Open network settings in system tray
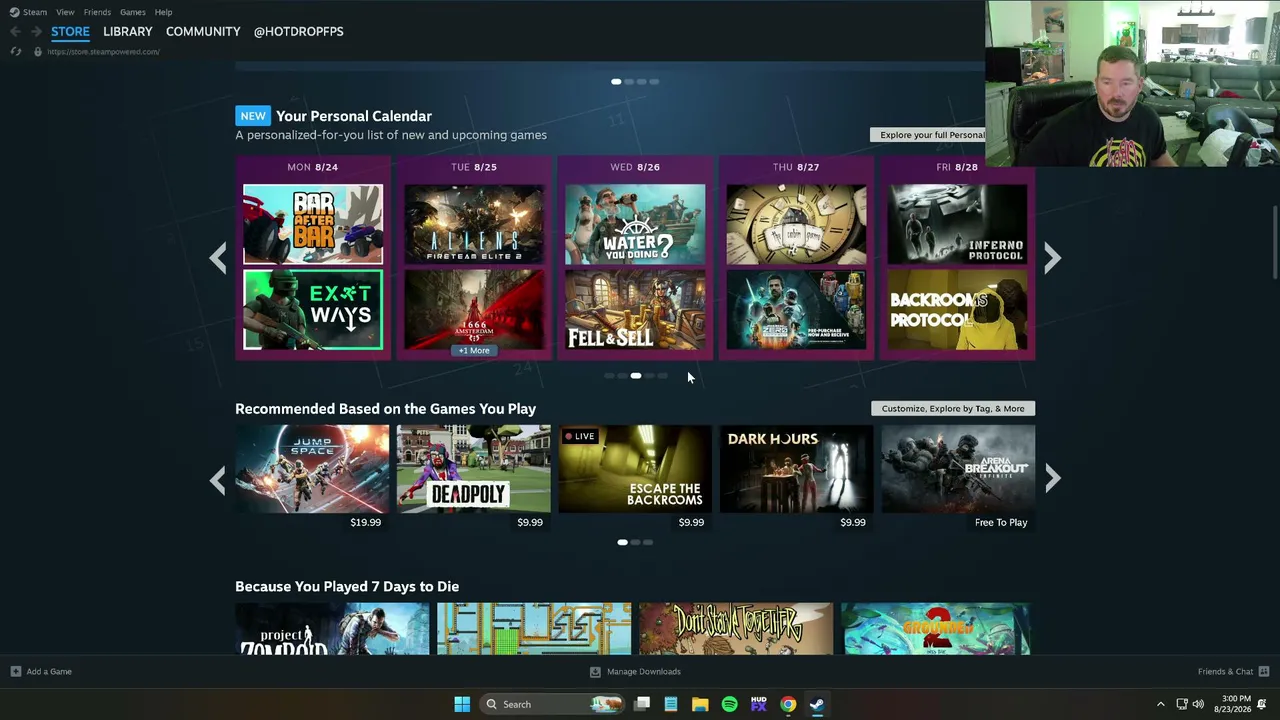The image size is (1280, 720). pos(1181,704)
